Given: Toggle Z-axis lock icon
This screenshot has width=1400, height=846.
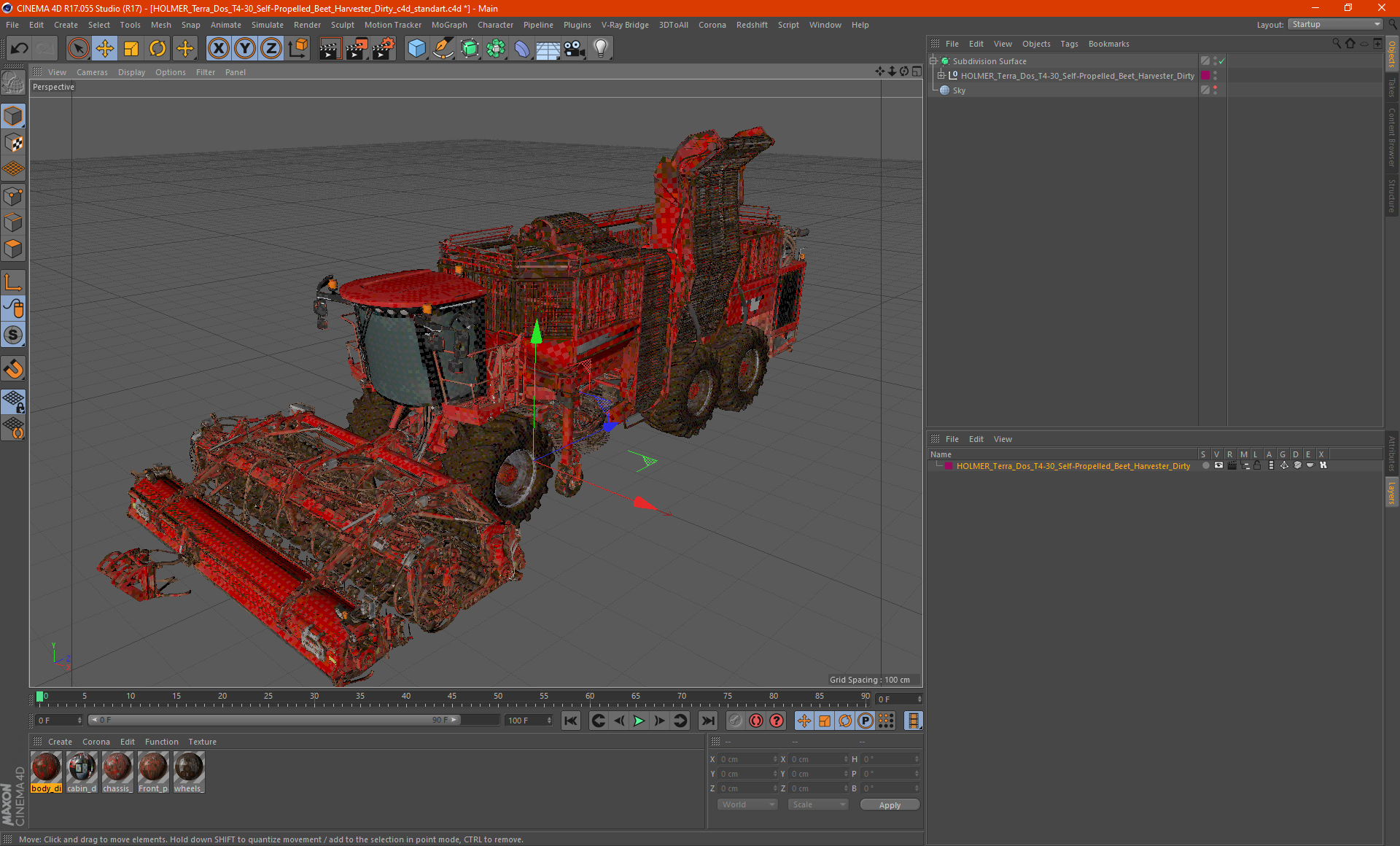Looking at the screenshot, I should click(x=271, y=49).
